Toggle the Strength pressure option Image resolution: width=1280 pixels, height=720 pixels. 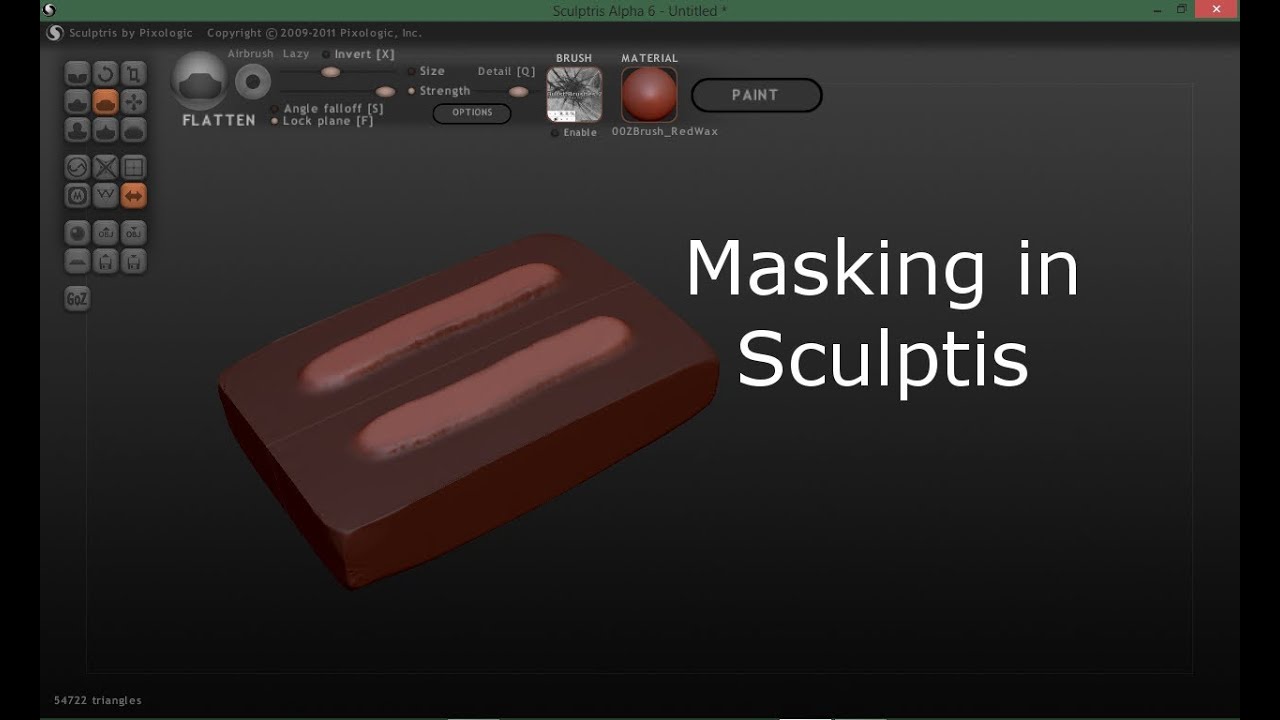click(x=439, y=91)
